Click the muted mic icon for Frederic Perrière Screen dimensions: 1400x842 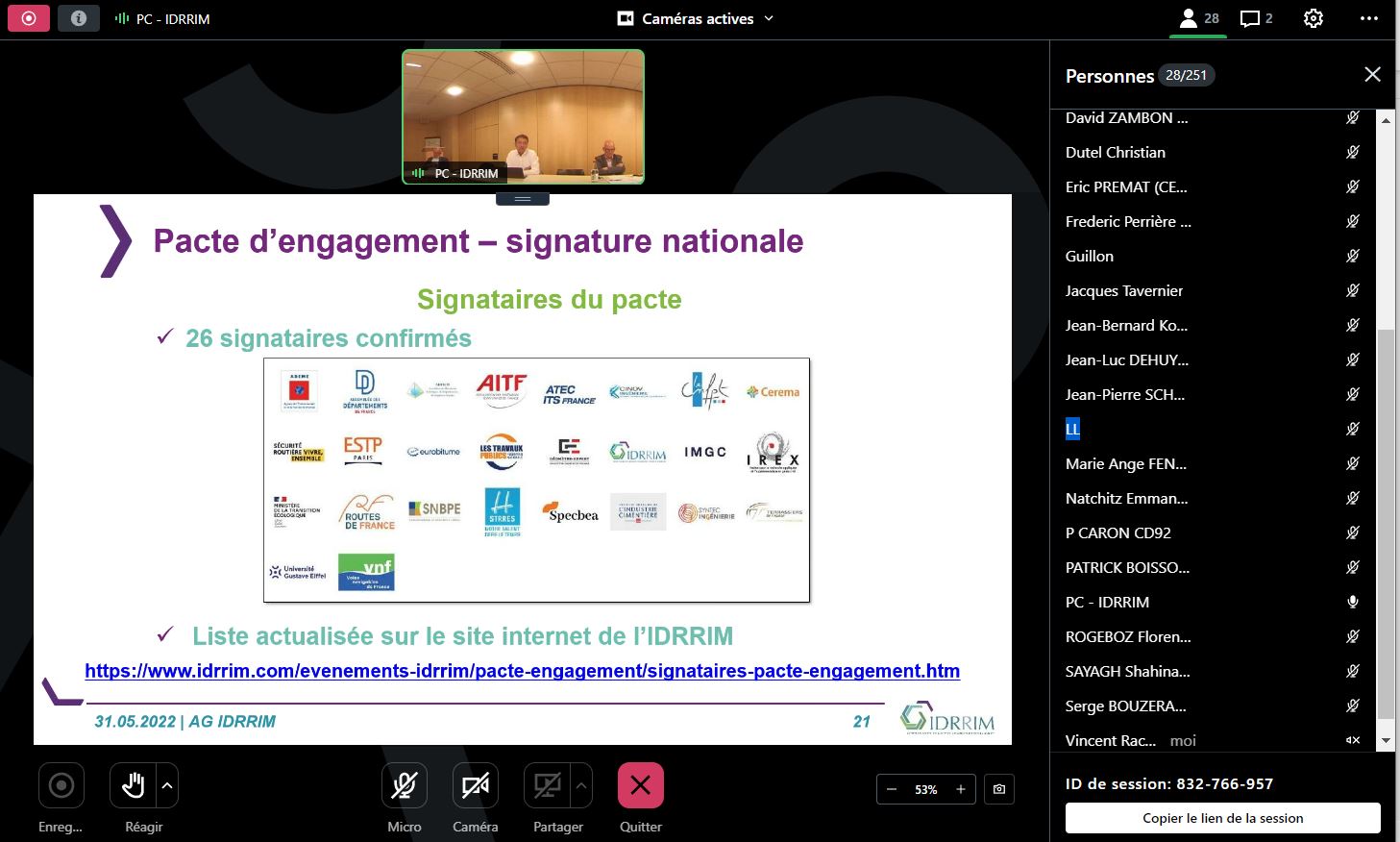point(1353,221)
